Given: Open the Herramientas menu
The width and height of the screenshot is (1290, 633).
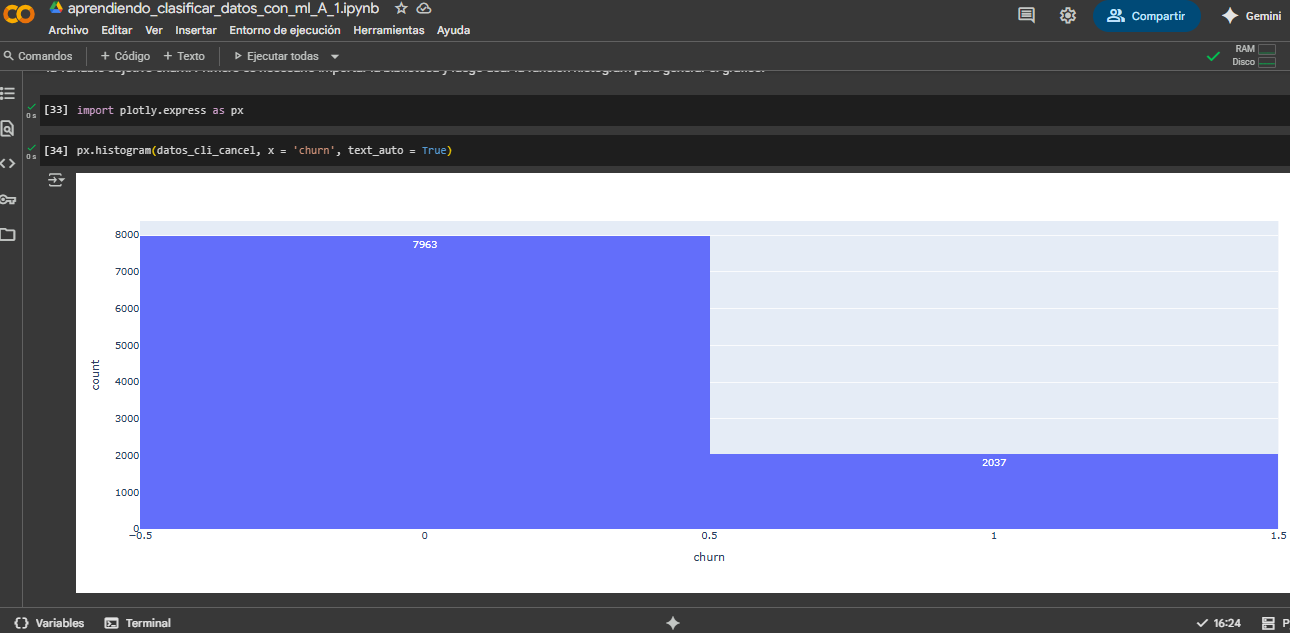Looking at the screenshot, I should coord(389,30).
